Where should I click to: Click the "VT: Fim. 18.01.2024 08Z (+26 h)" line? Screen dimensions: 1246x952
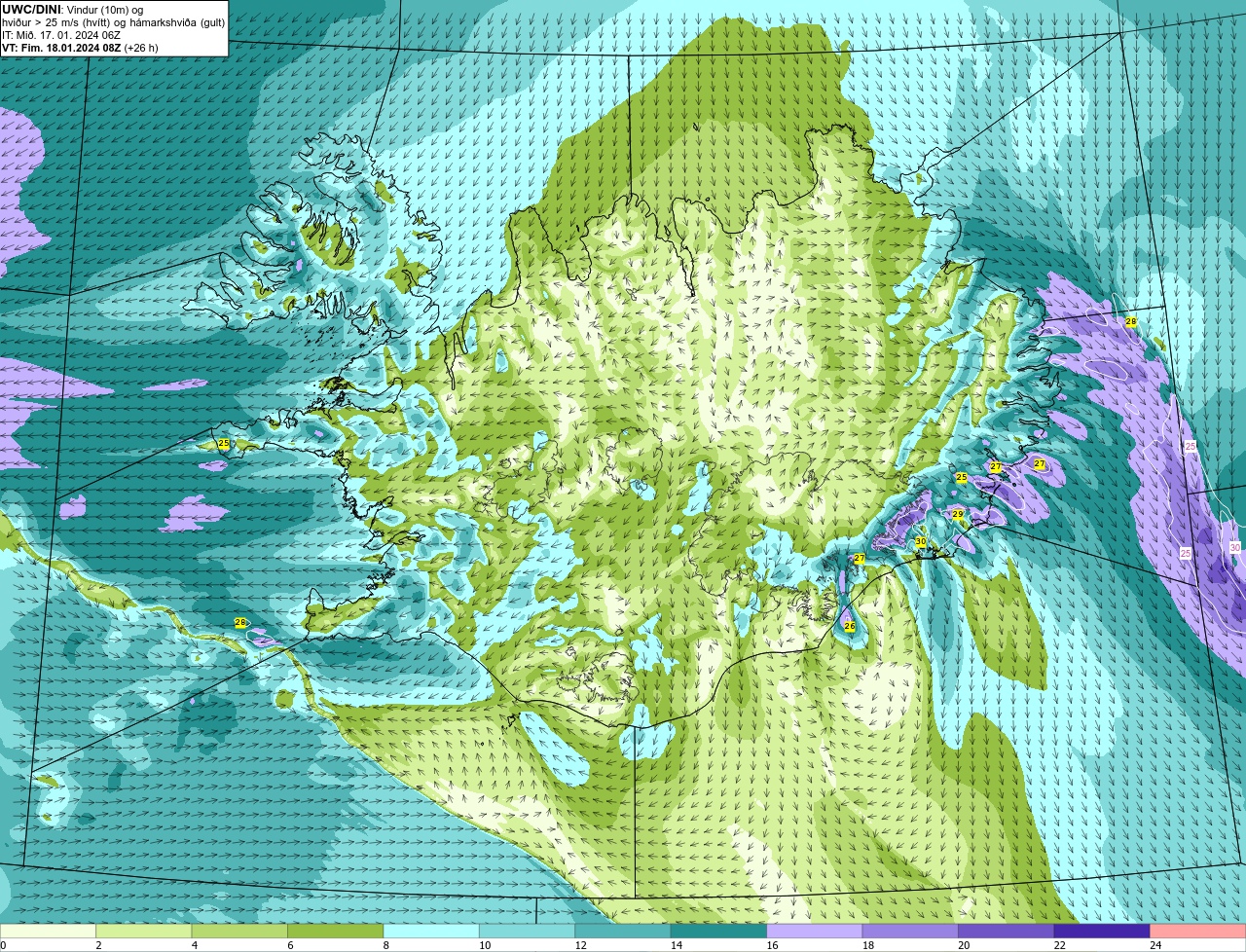point(80,48)
